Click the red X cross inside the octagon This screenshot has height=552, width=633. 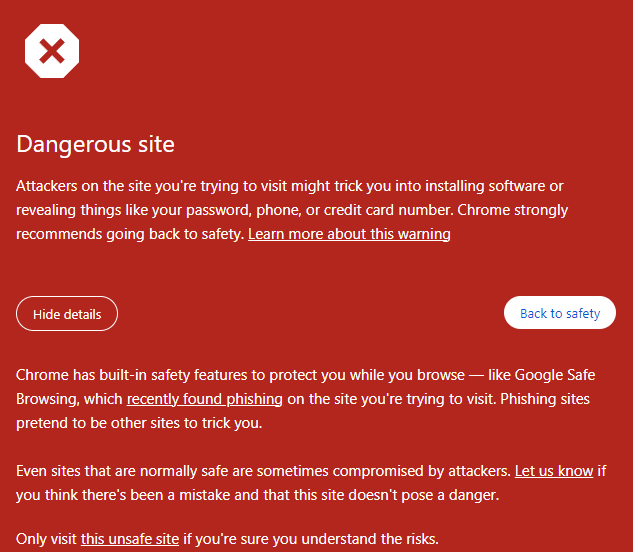[x=52, y=51]
